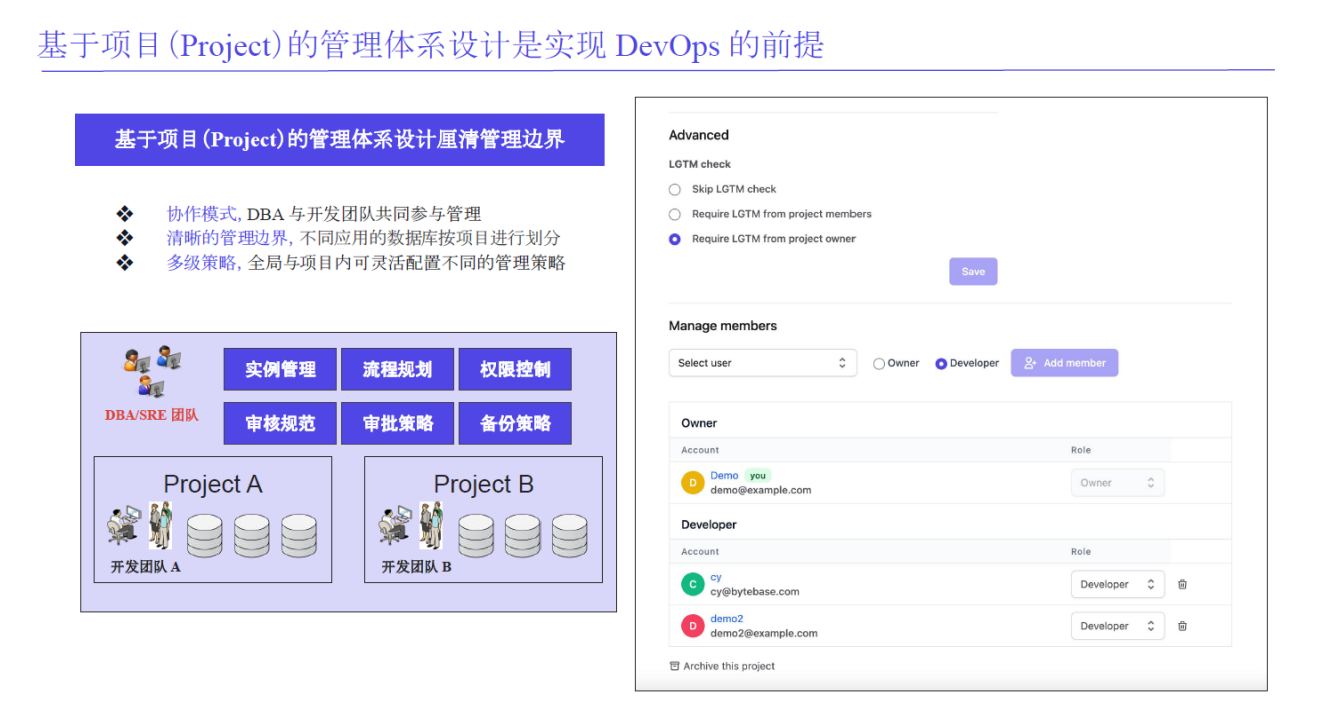The height and width of the screenshot is (720, 1330).
Task: Click first database cylinder in Project A
Action: (x=205, y=535)
